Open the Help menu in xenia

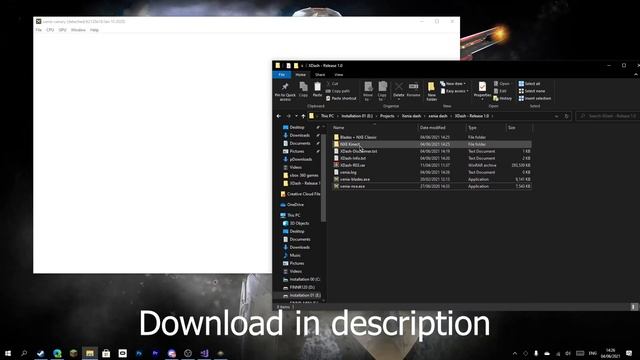click(x=94, y=30)
